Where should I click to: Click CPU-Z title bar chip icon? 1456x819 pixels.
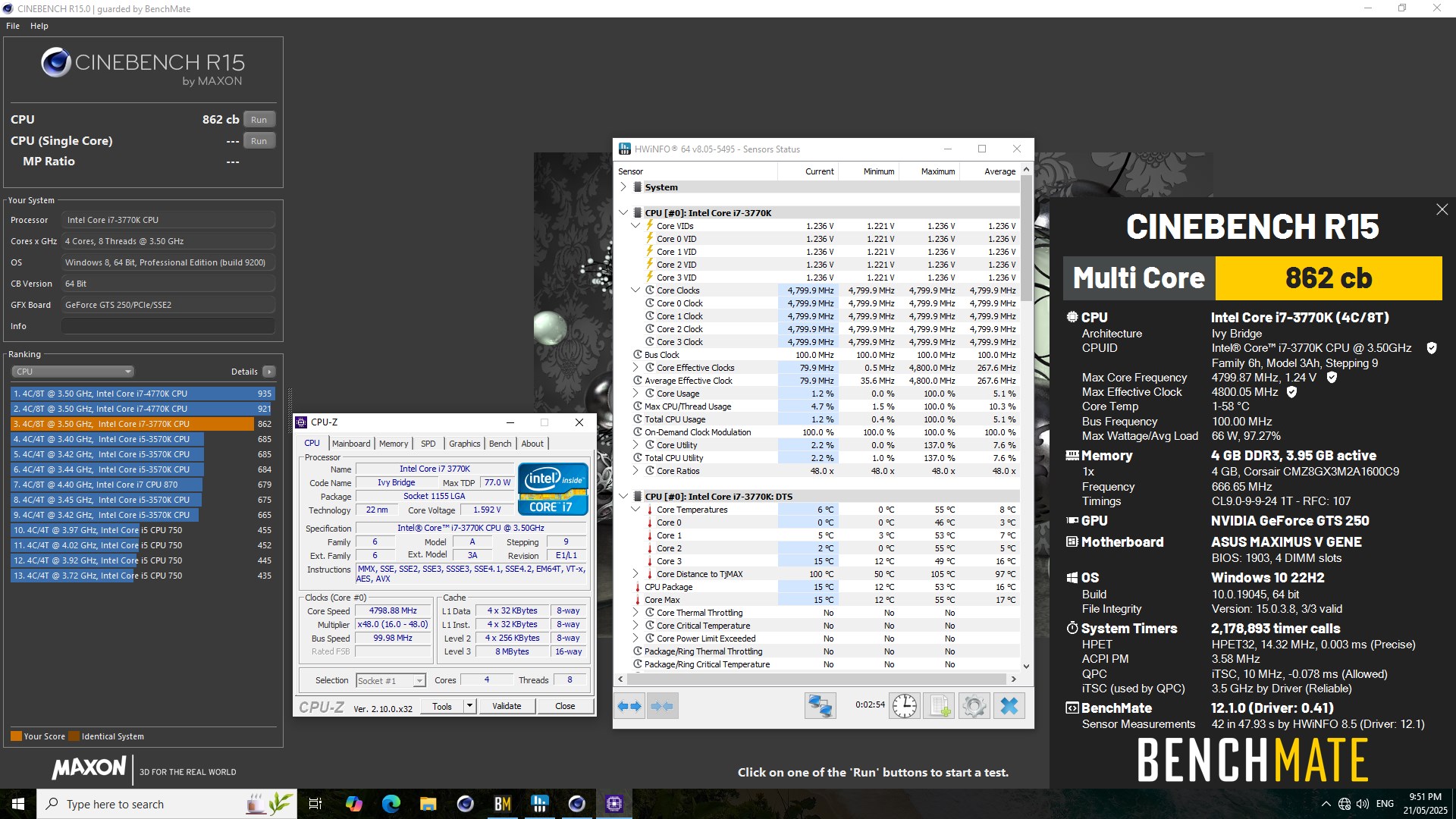coord(301,422)
